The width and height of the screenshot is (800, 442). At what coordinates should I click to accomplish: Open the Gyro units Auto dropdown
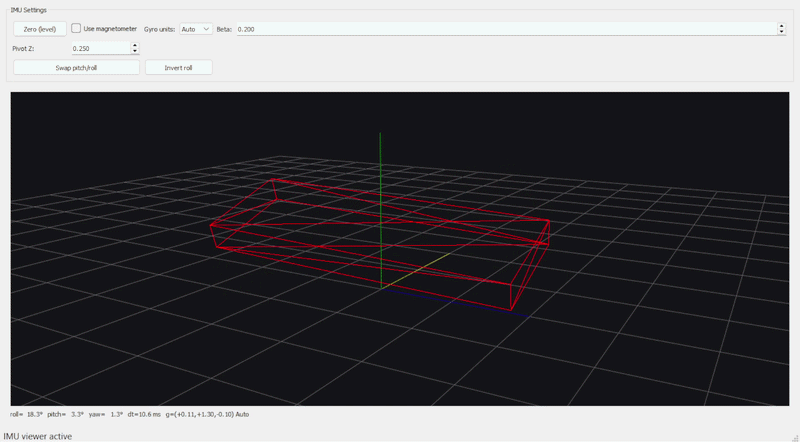coord(196,29)
